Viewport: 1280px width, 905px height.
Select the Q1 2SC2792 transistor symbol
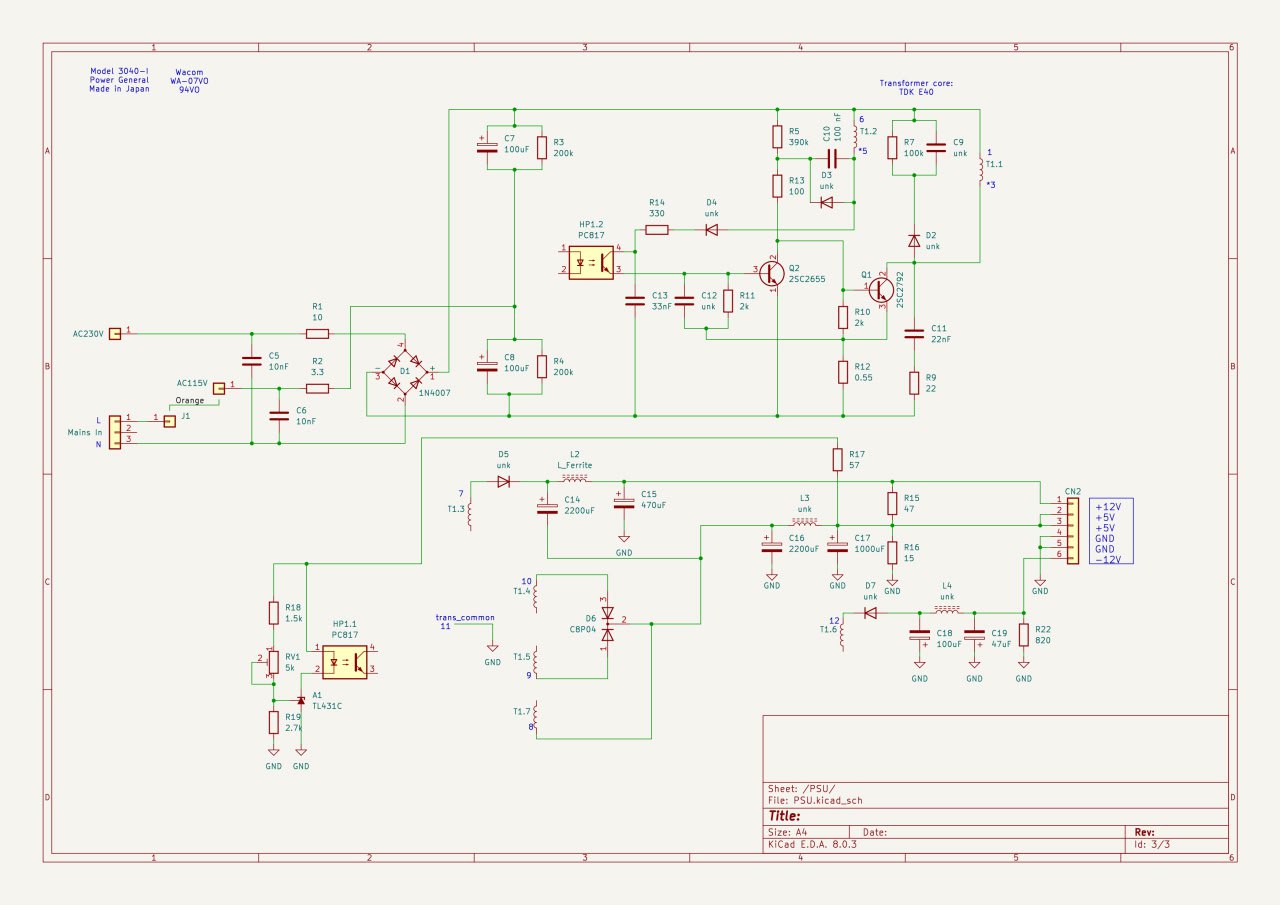[881, 289]
